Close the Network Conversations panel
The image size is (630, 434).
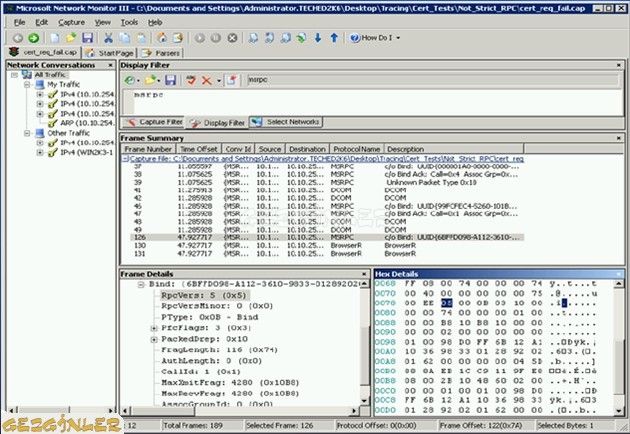tap(110, 65)
